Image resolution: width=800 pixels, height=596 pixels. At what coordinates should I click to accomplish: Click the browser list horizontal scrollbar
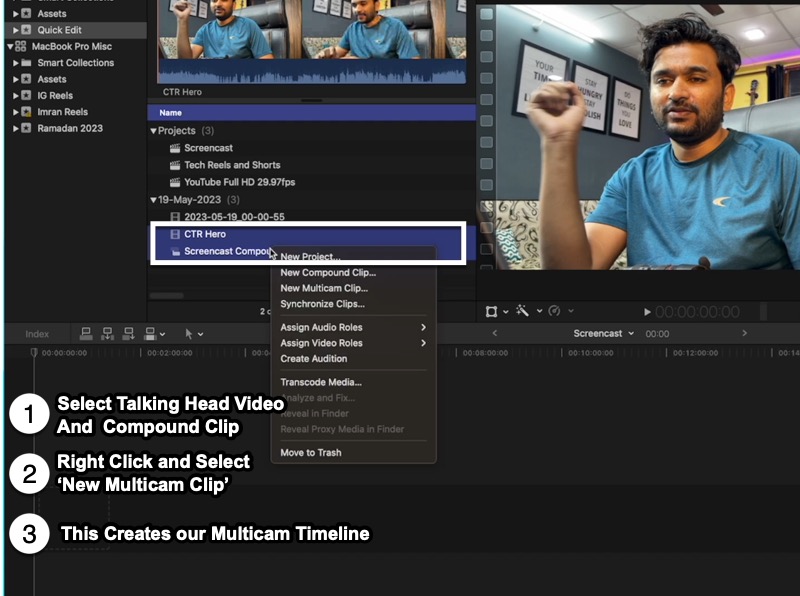(166, 295)
